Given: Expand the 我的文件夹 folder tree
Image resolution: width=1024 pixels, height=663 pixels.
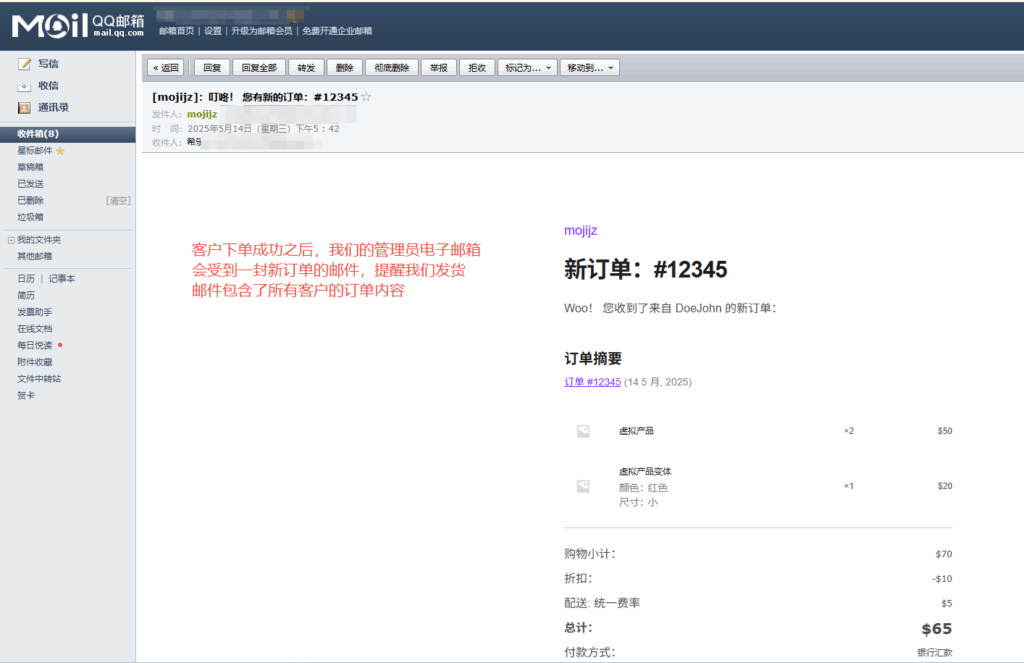Looking at the screenshot, I should (x=11, y=240).
